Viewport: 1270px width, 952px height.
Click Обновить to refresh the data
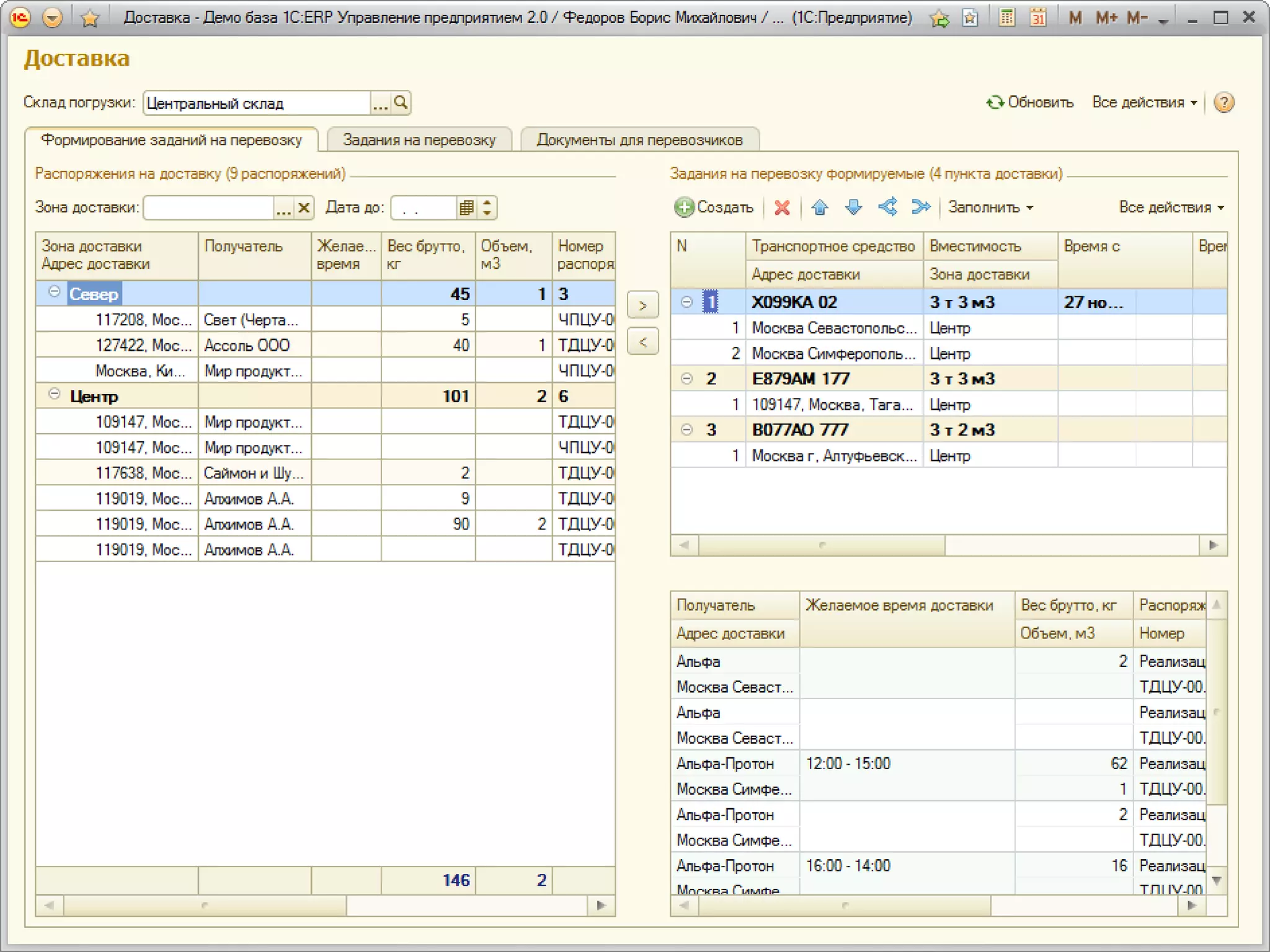coord(1030,102)
